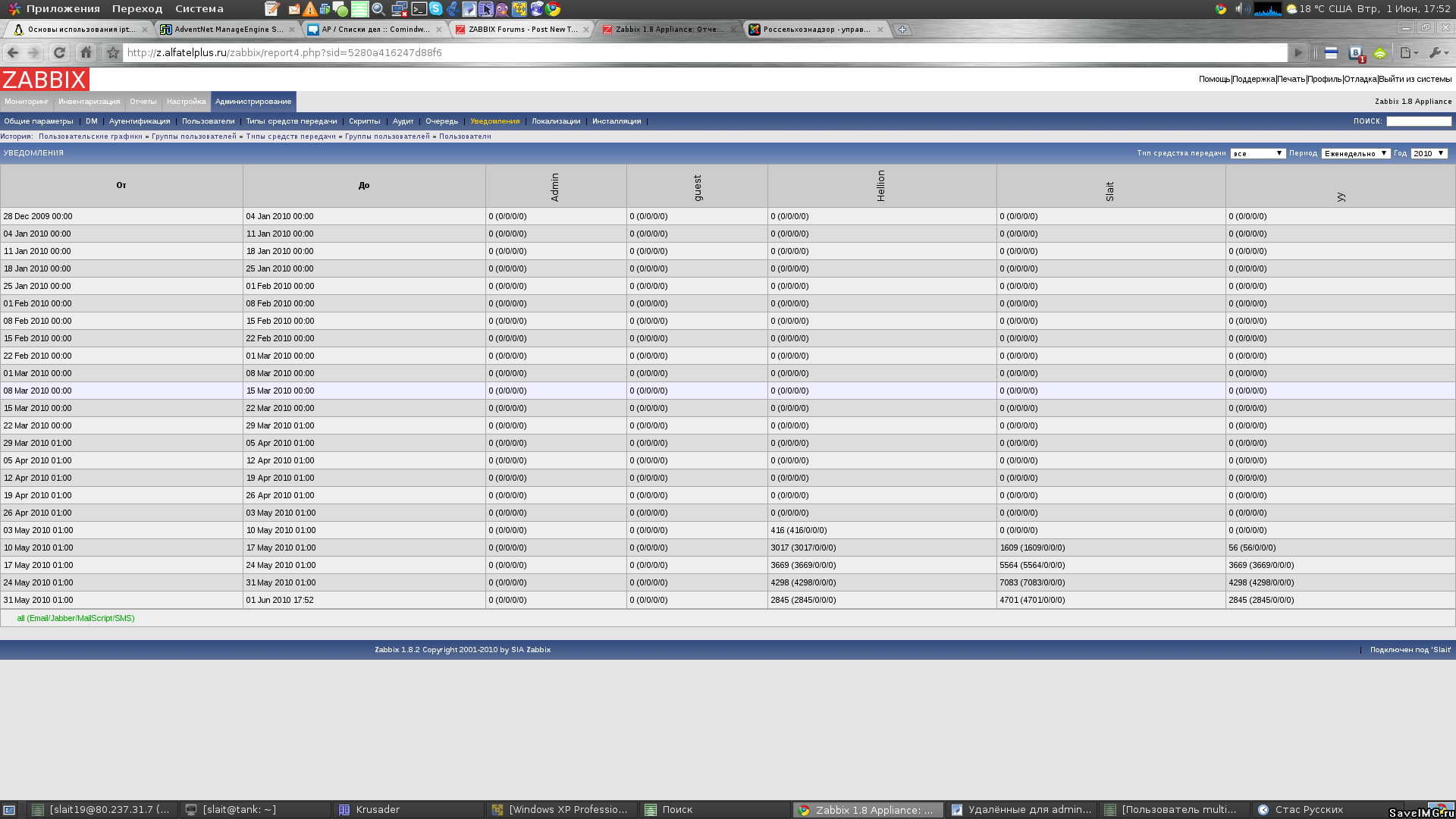The width and height of the screenshot is (1456, 819).
Task: Reload the page with the browser refresh icon
Action: coord(59,52)
